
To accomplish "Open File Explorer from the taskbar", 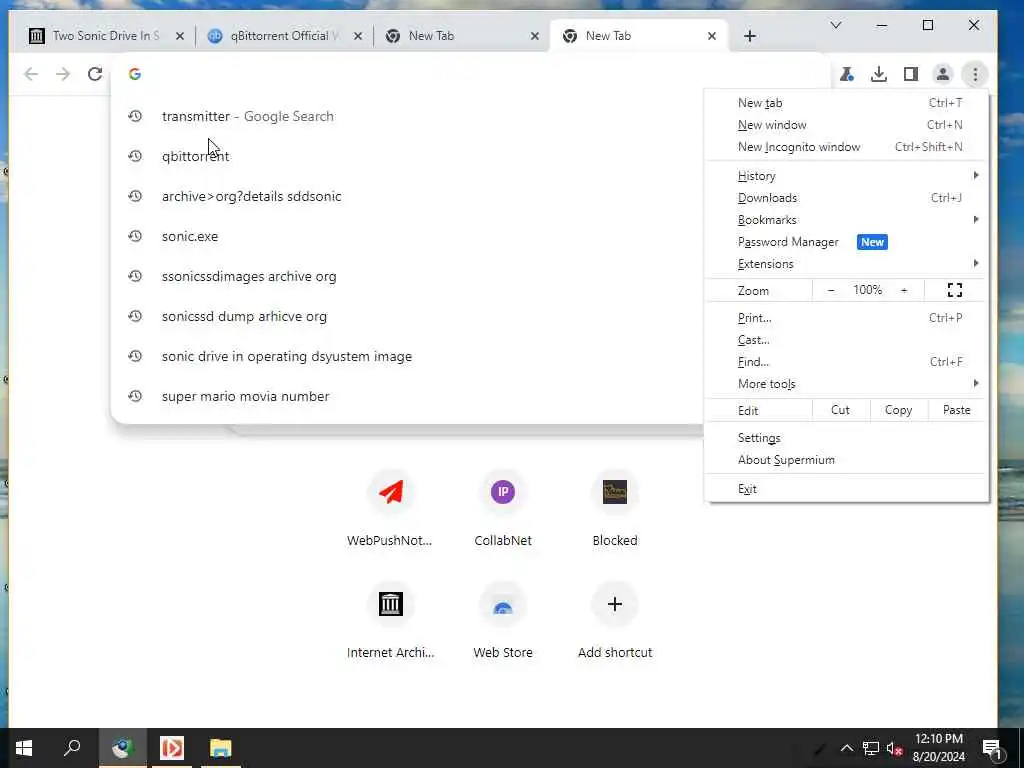I will [221, 748].
